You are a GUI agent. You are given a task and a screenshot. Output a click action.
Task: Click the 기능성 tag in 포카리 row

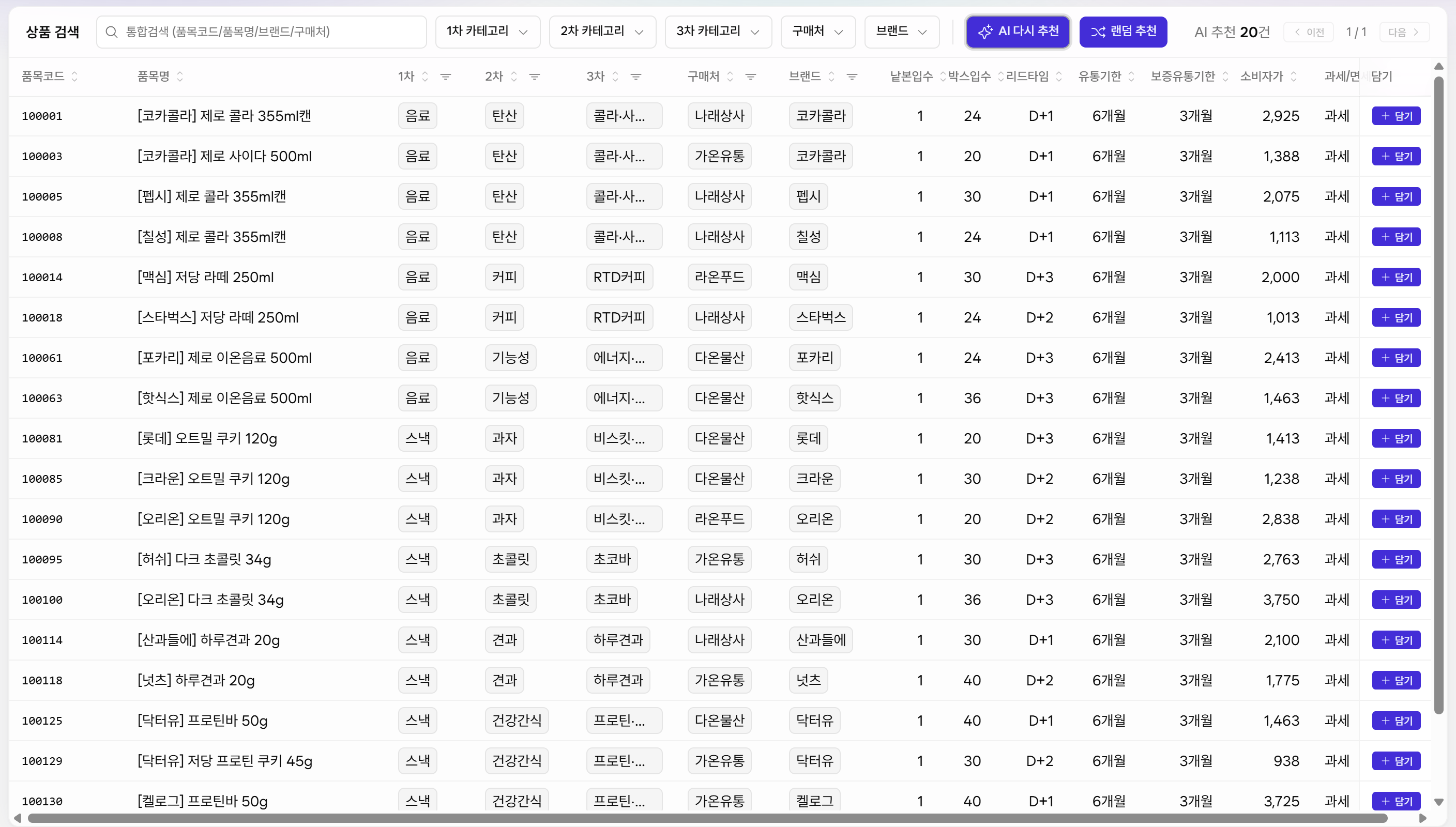[511, 358]
